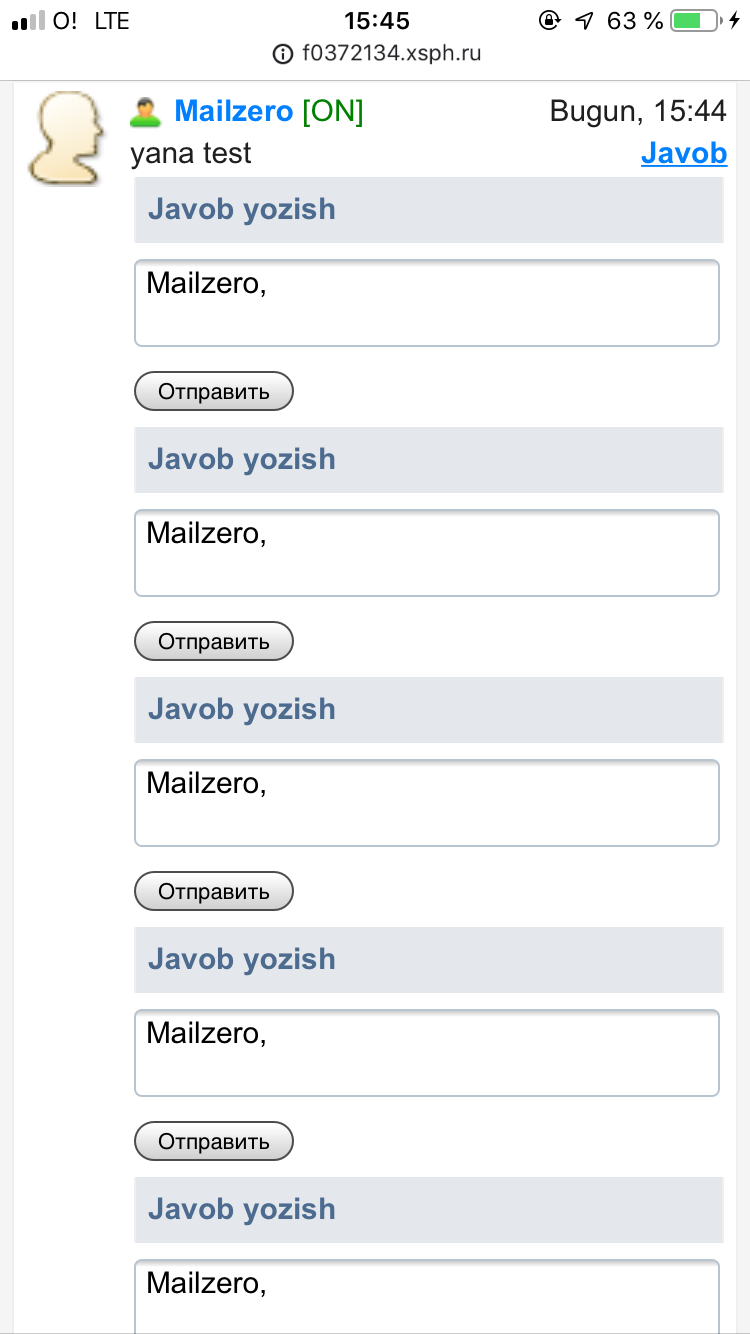
Task: Tap the Mailzero profile avatar image
Action: [65, 138]
